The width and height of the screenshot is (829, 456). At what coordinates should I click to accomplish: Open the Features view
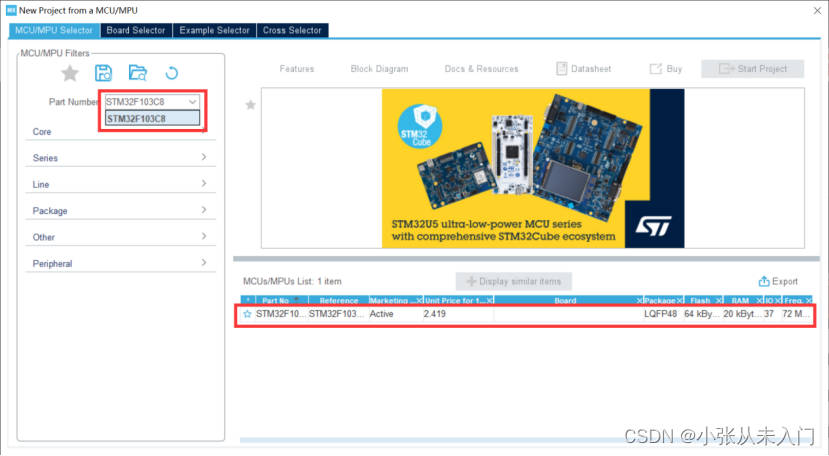pyautogui.click(x=297, y=69)
